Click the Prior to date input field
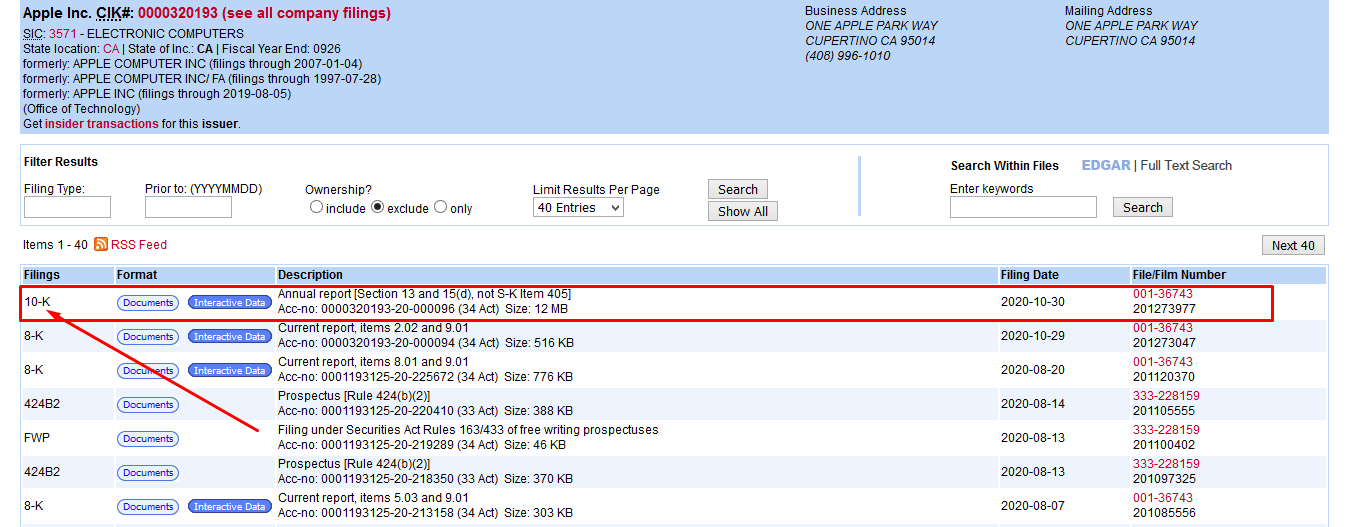 [x=188, y=207]
